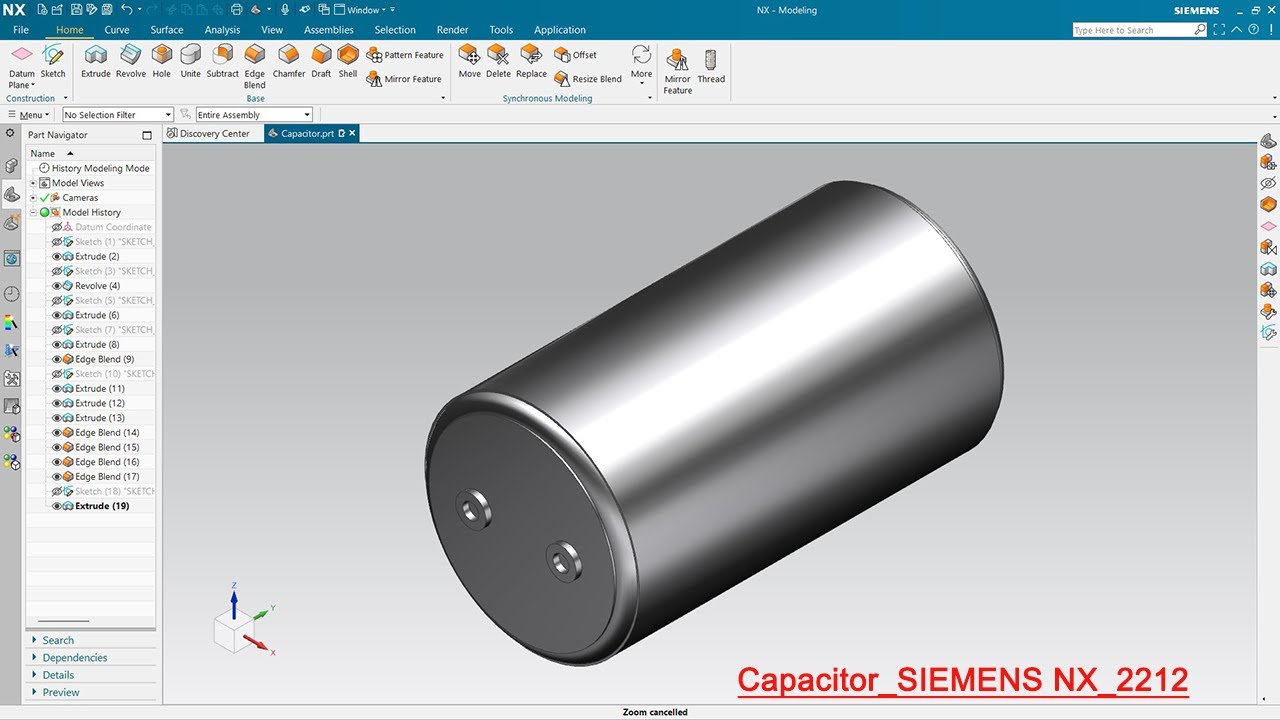Viewport: 1280px width, 720px height.
Task: Open the No Selection Filter dropdown
Action: point(118,115)
